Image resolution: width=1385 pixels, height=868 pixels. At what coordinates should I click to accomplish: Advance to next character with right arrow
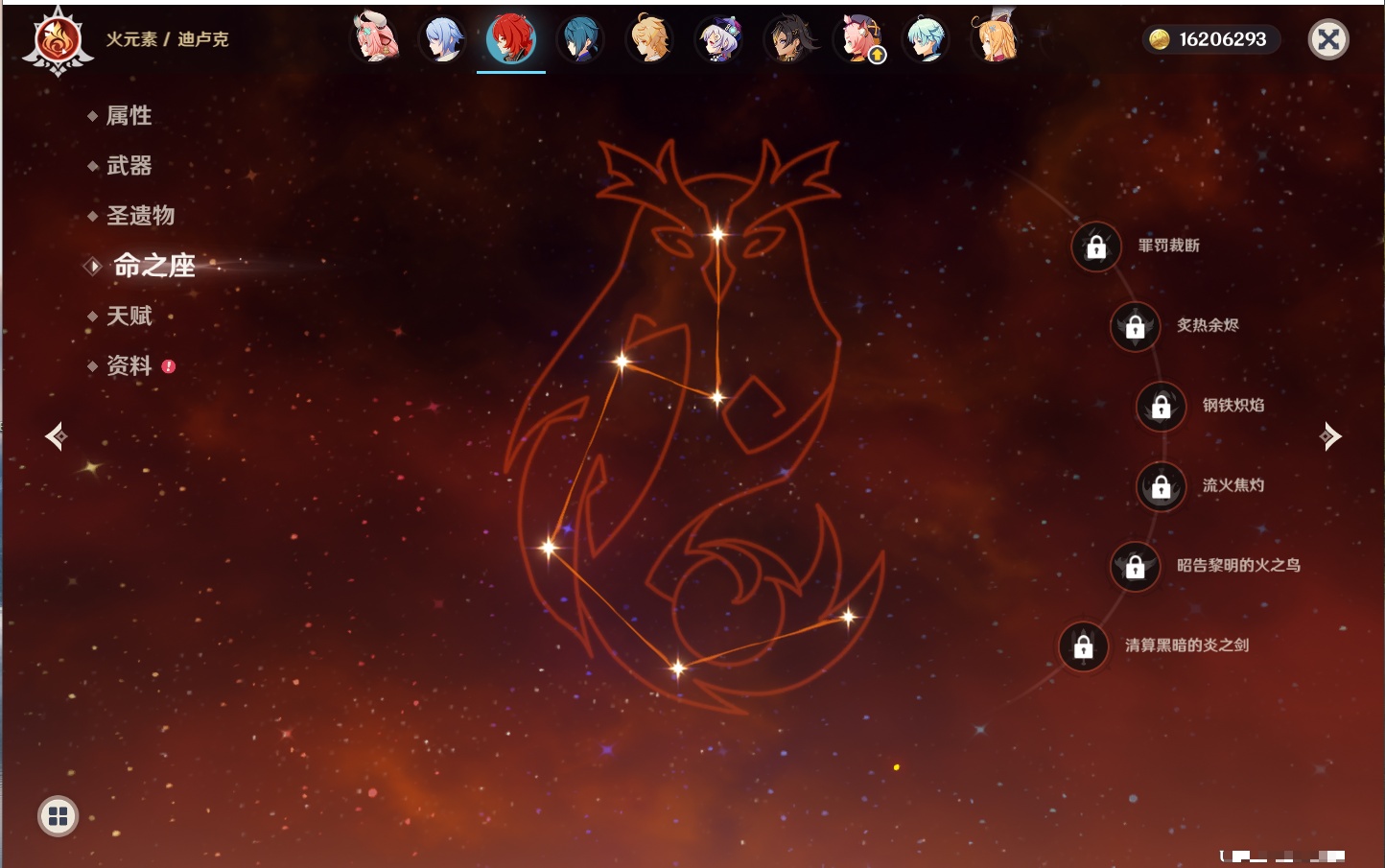coord(1330,436)
